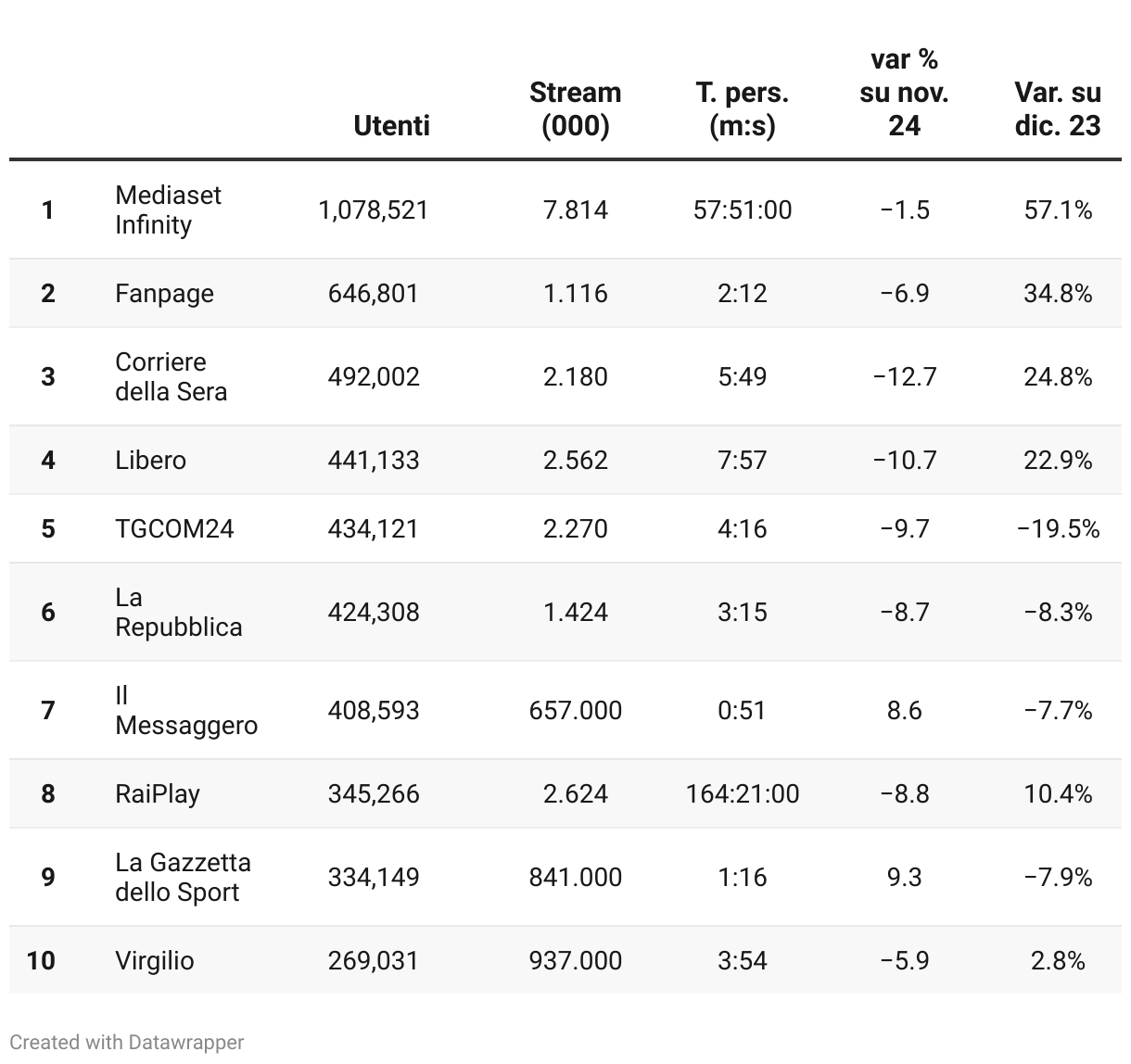Click the Utenti column header
Image resolution: width=1131 pixels, height=1064 pixels.
point(391,125)
